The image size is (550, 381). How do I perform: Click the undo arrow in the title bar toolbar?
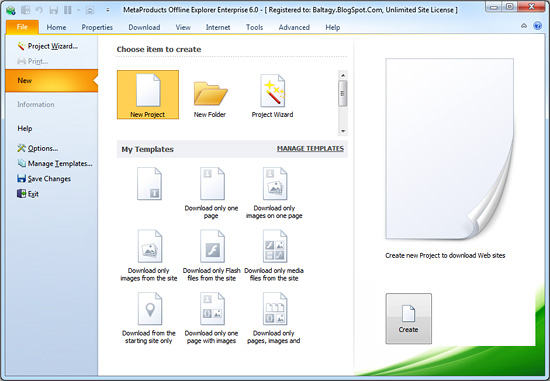[x=39, y=10]
